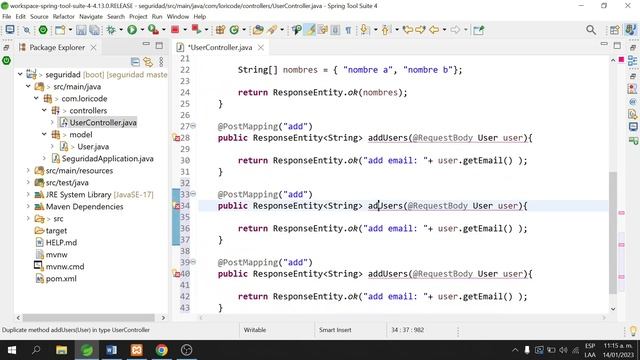Expand the src/main/resources folder
Screen dimensions: 640x360
[x=28, y=171]
